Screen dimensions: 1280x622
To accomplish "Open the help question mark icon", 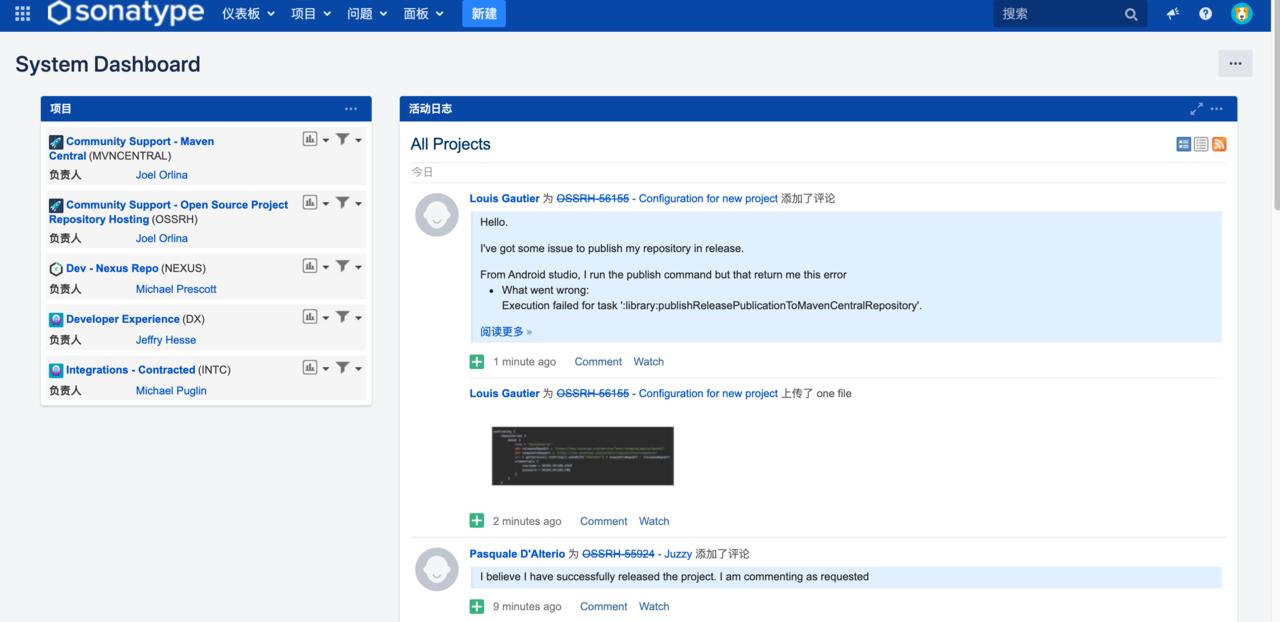I will (1206, 14).
